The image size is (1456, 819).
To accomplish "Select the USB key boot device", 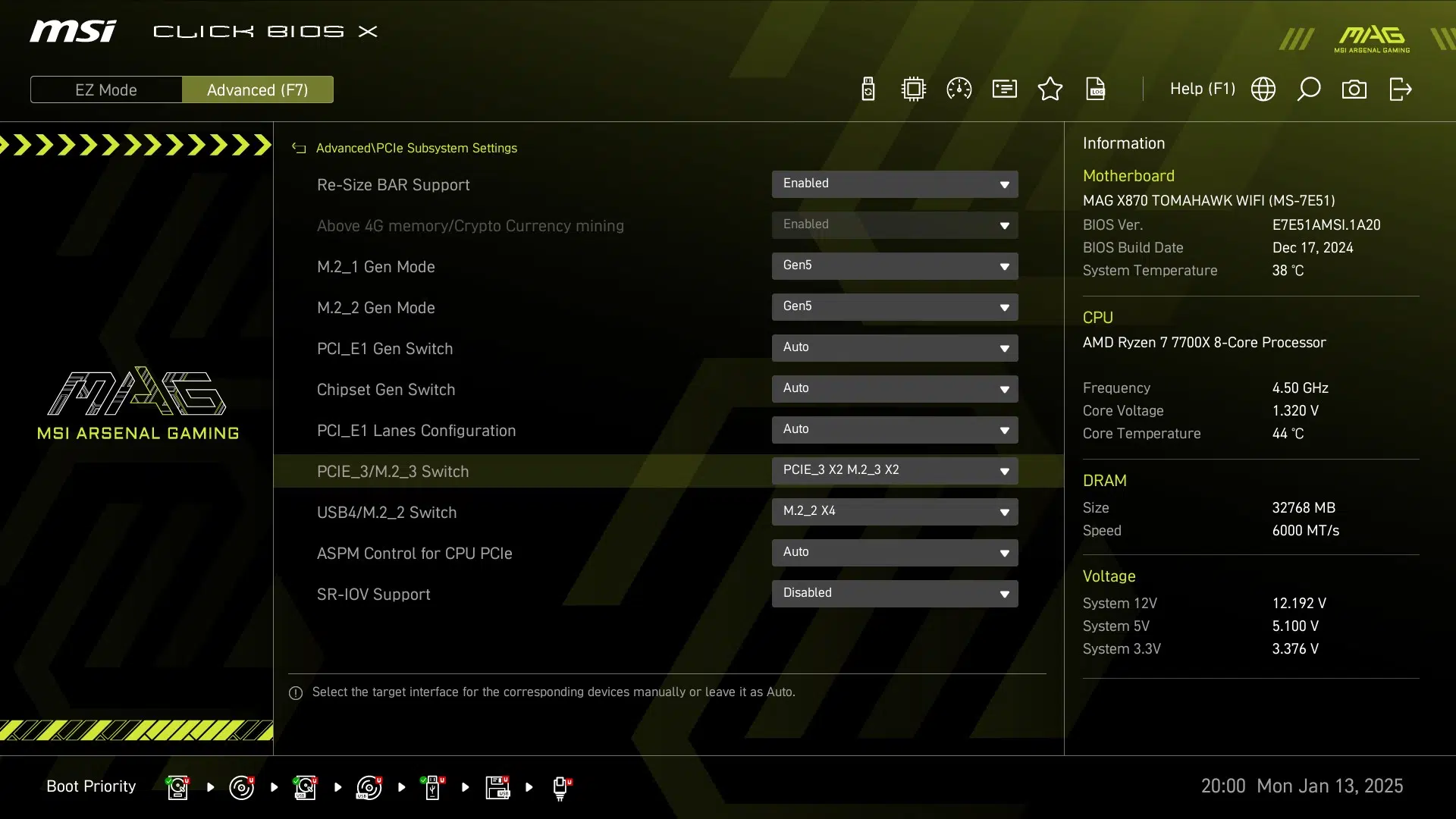I will (x=432, y=787).
